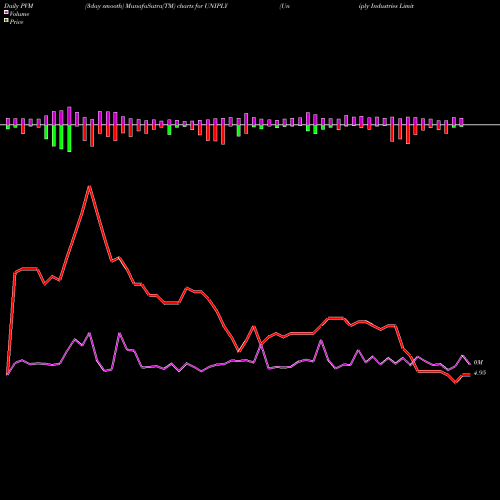Click the 'Daily PVM' title text
The image size is (500, 500).
point(19,6)
